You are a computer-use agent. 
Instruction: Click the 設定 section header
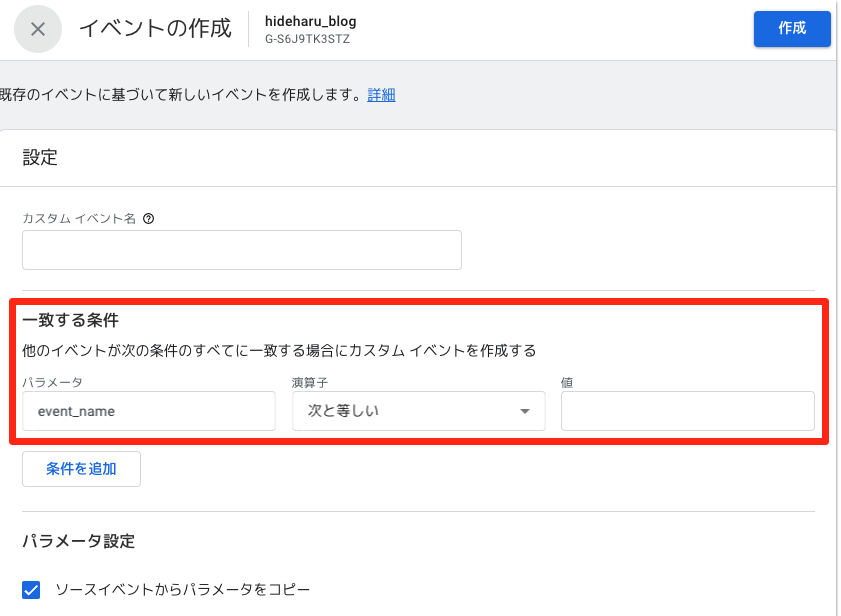pyautogui.click(x=40, y=157)
